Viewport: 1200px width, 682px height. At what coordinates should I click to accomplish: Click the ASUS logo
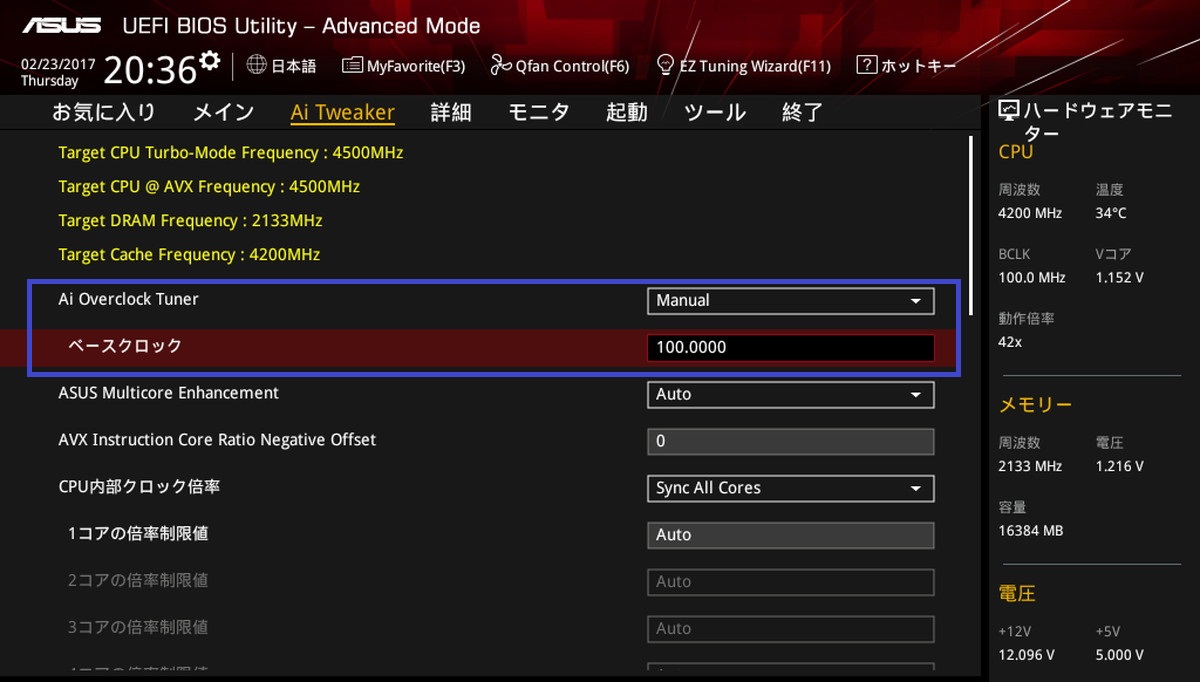click(x=62, y=25)
